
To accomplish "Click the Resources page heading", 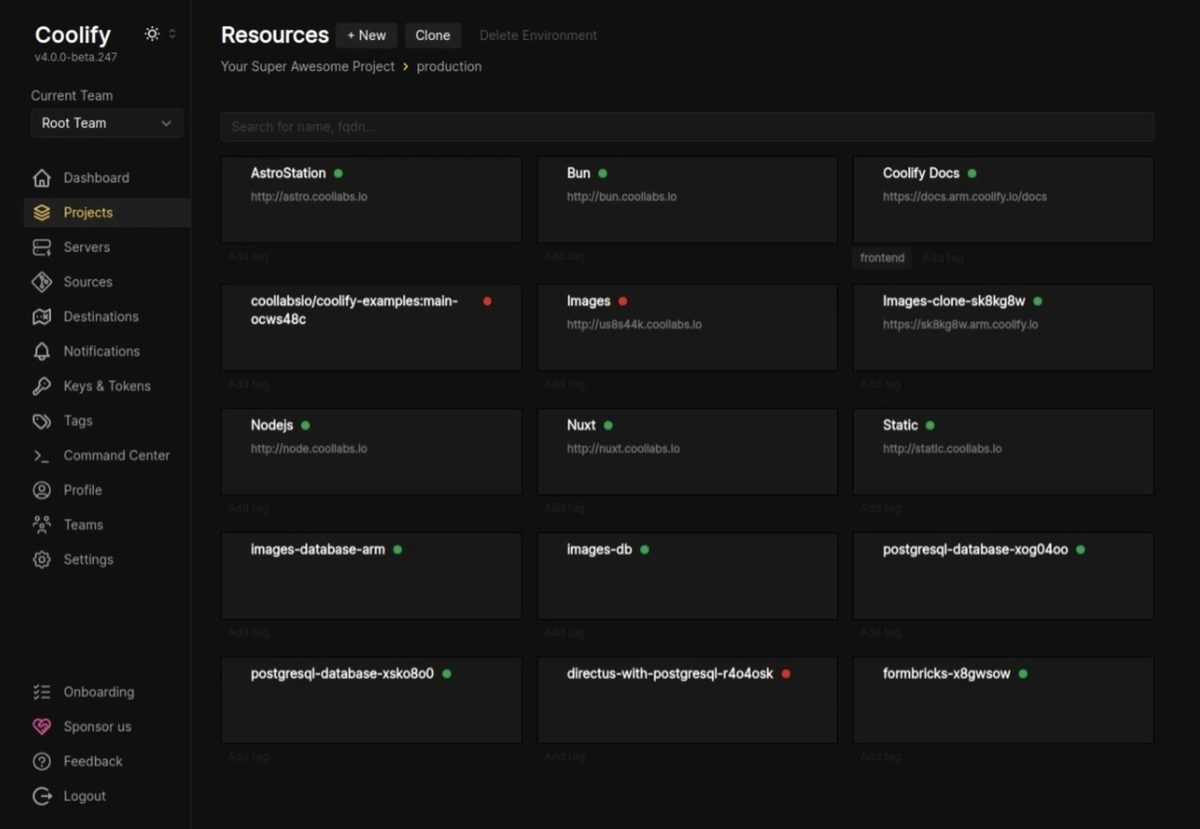I will (x=275, y=35).
